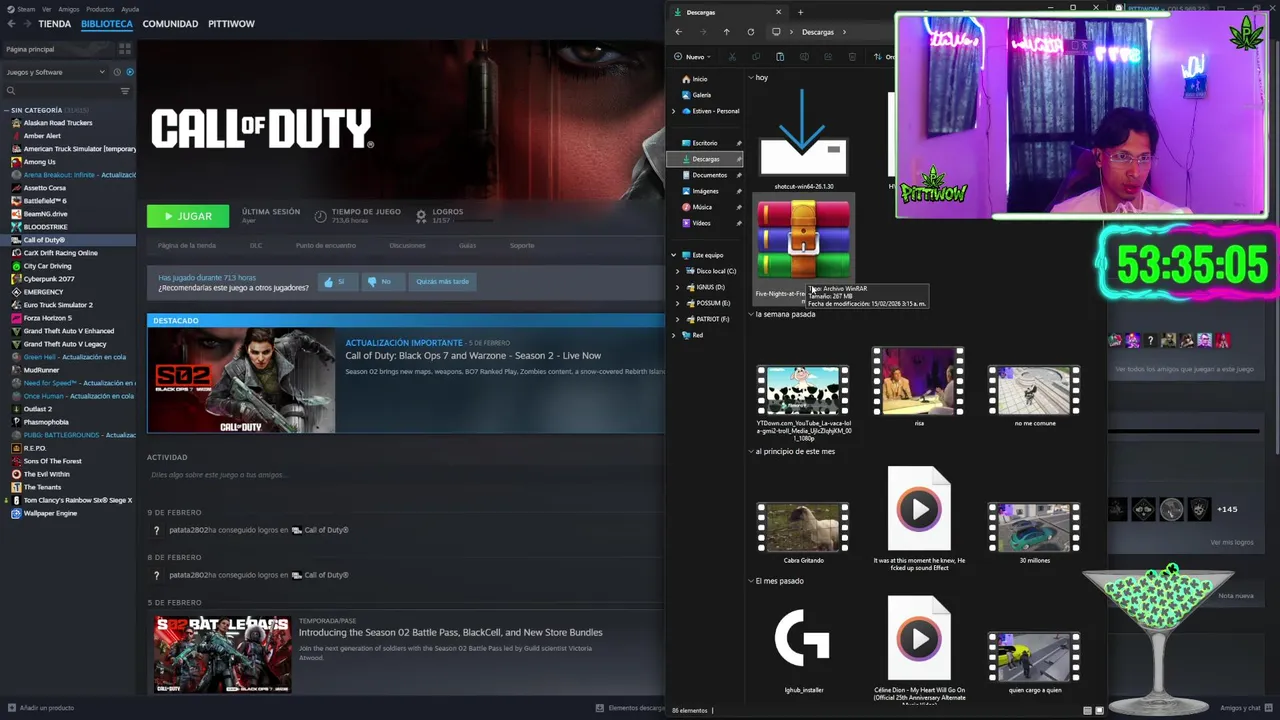Go up one folder in File Explorer
The width and height of the screenshot is (1280, 720).
[727, 32]
